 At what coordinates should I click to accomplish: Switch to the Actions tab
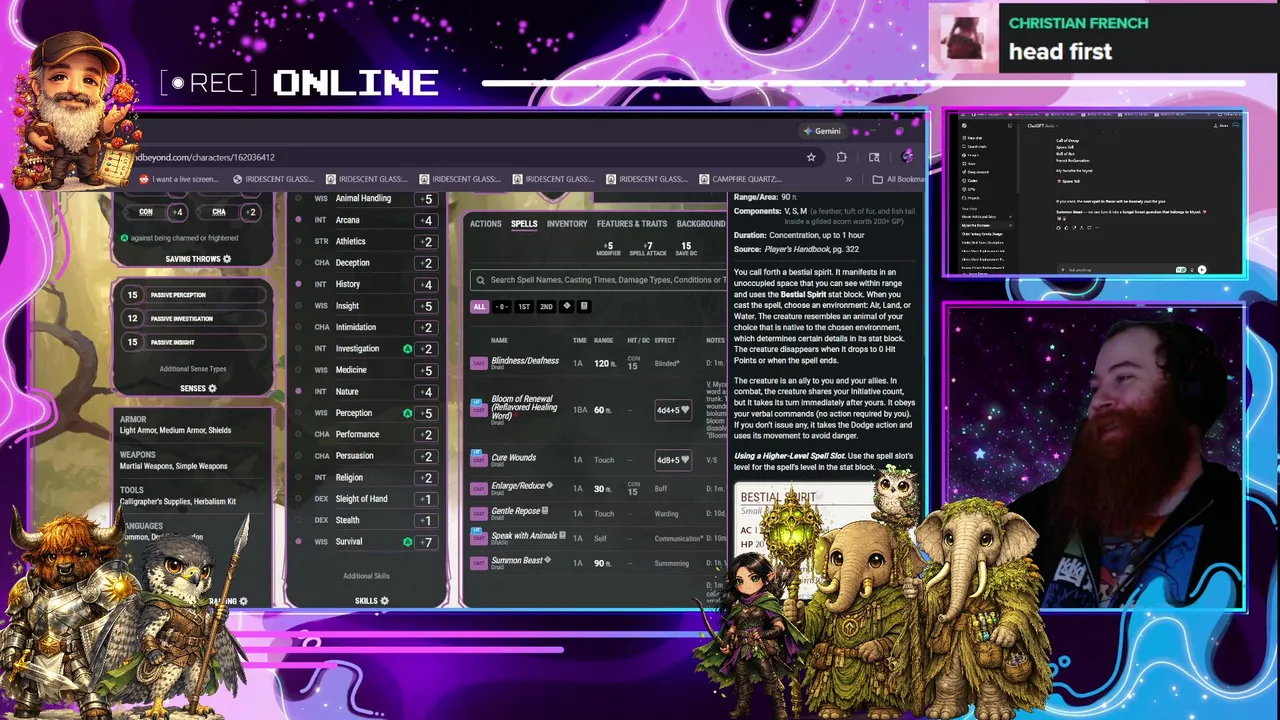(x=485, y=224)
